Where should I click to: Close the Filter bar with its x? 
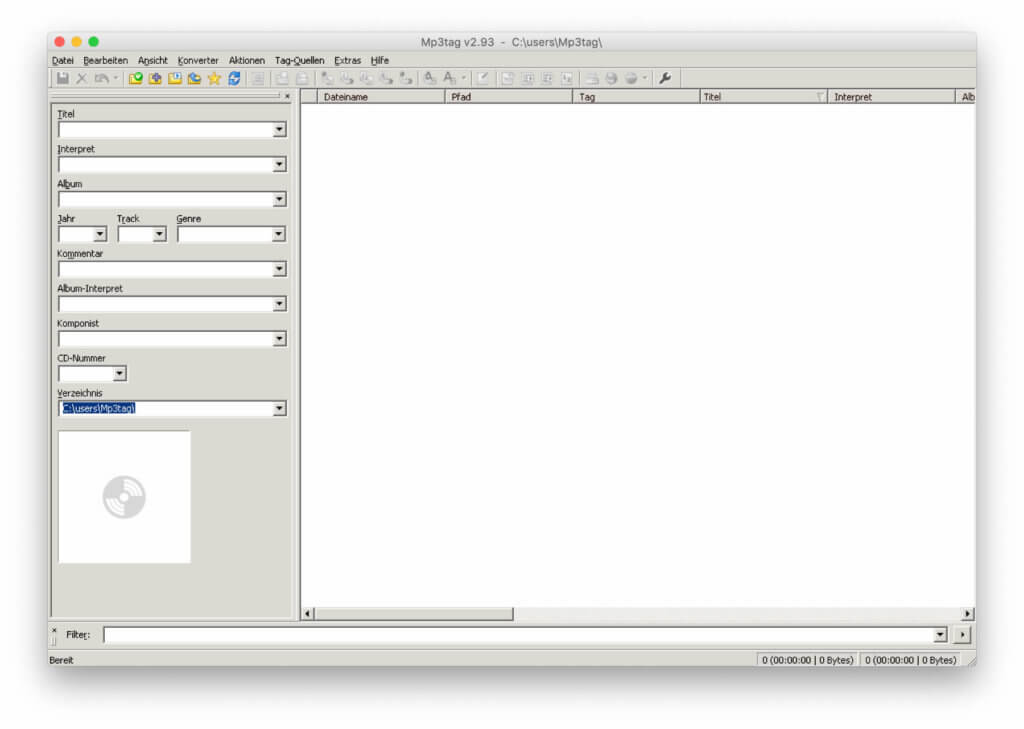pos(54,630)
